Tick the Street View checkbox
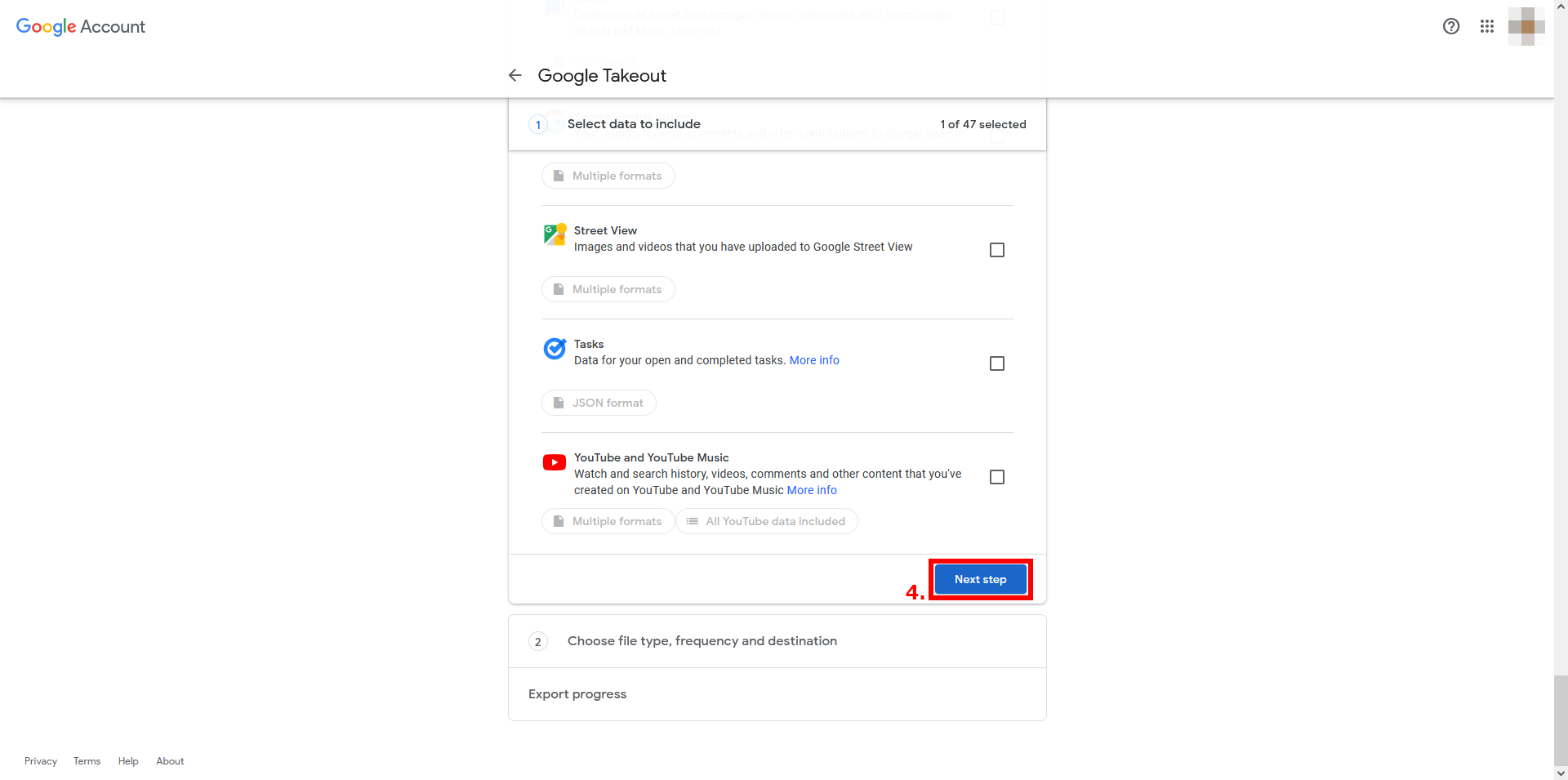The image size is (1568, 780). (997, 250)
